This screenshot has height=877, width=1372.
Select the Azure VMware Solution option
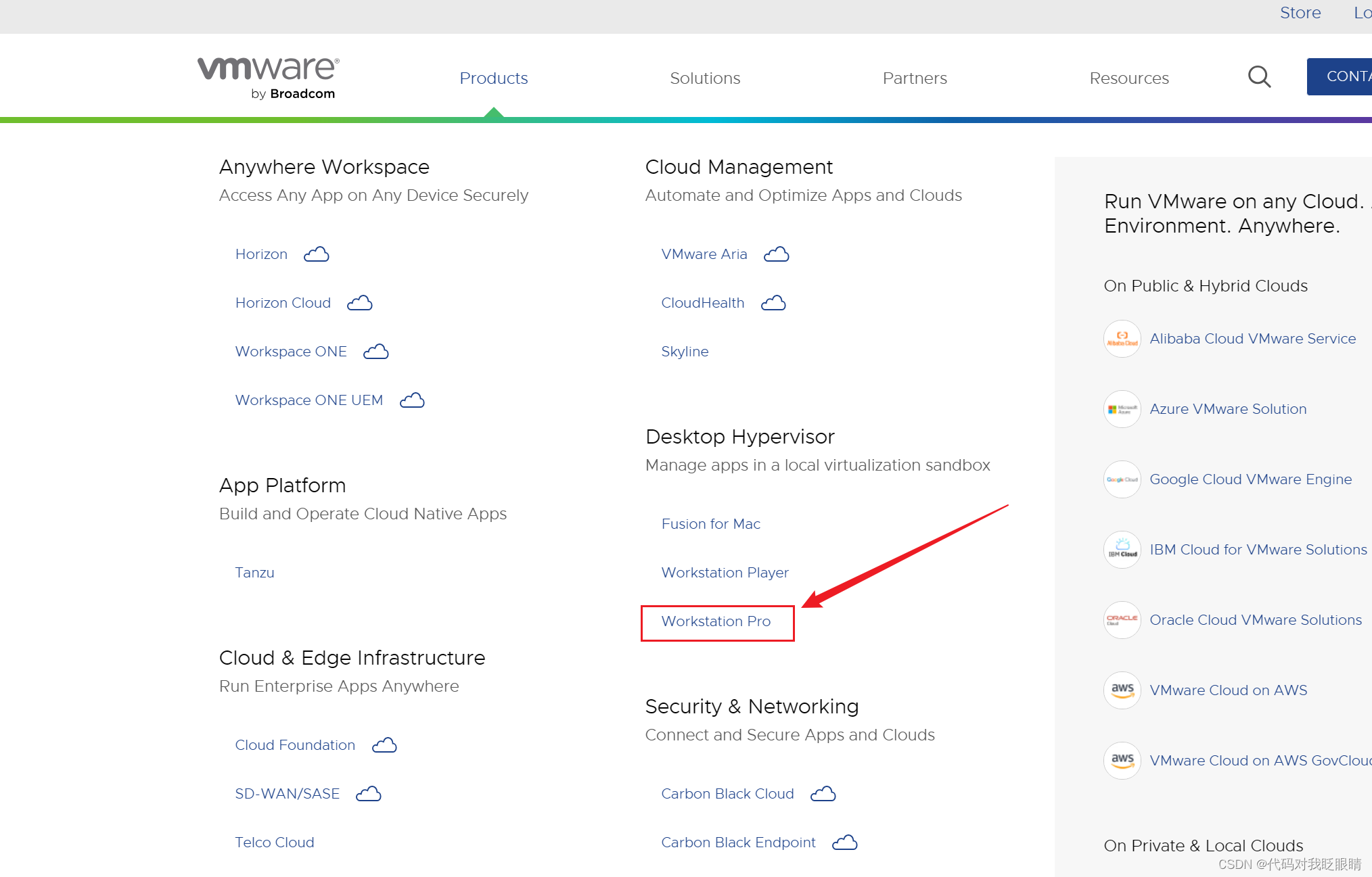(1230, 408)
